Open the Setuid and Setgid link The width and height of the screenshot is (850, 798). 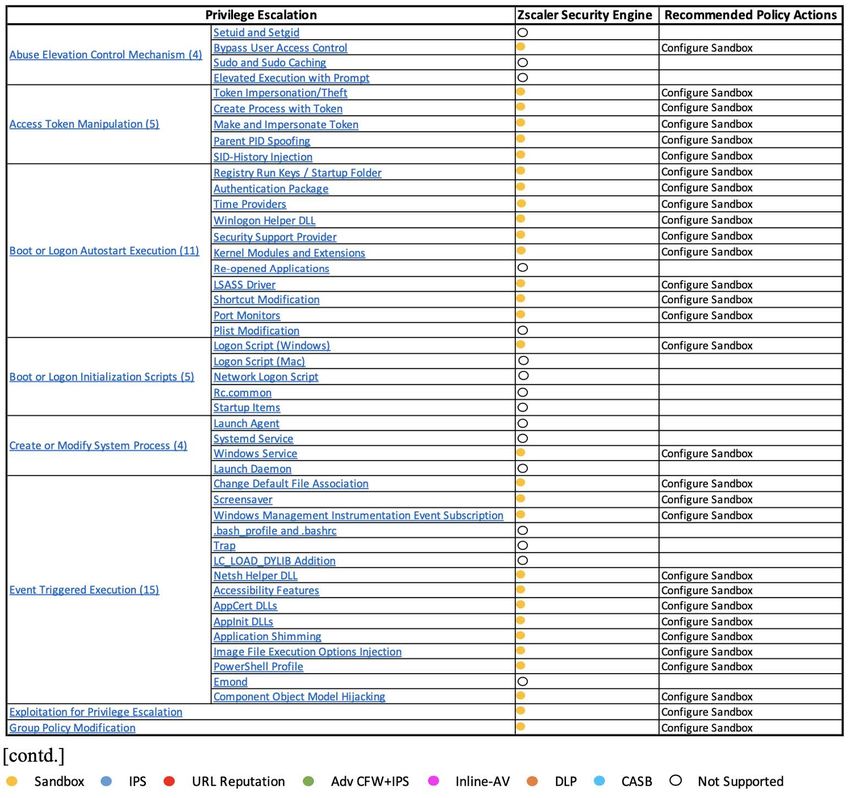pos(256,33)
